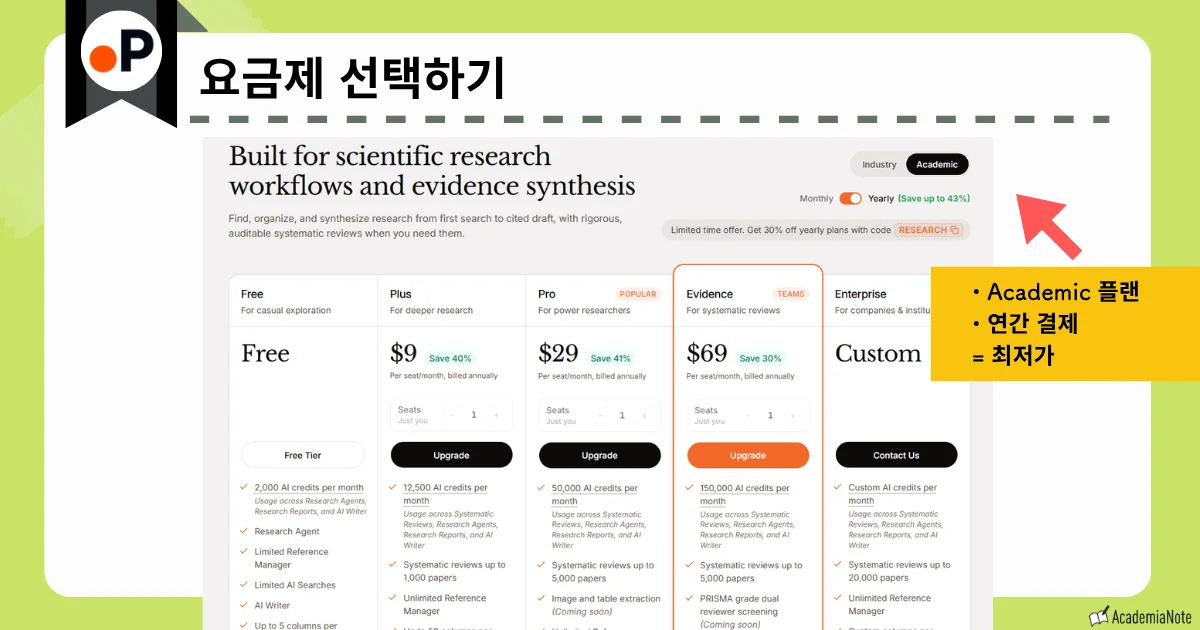Increase seats in the Pro plan
The image size is (1200, 630).
click(644, 415)
